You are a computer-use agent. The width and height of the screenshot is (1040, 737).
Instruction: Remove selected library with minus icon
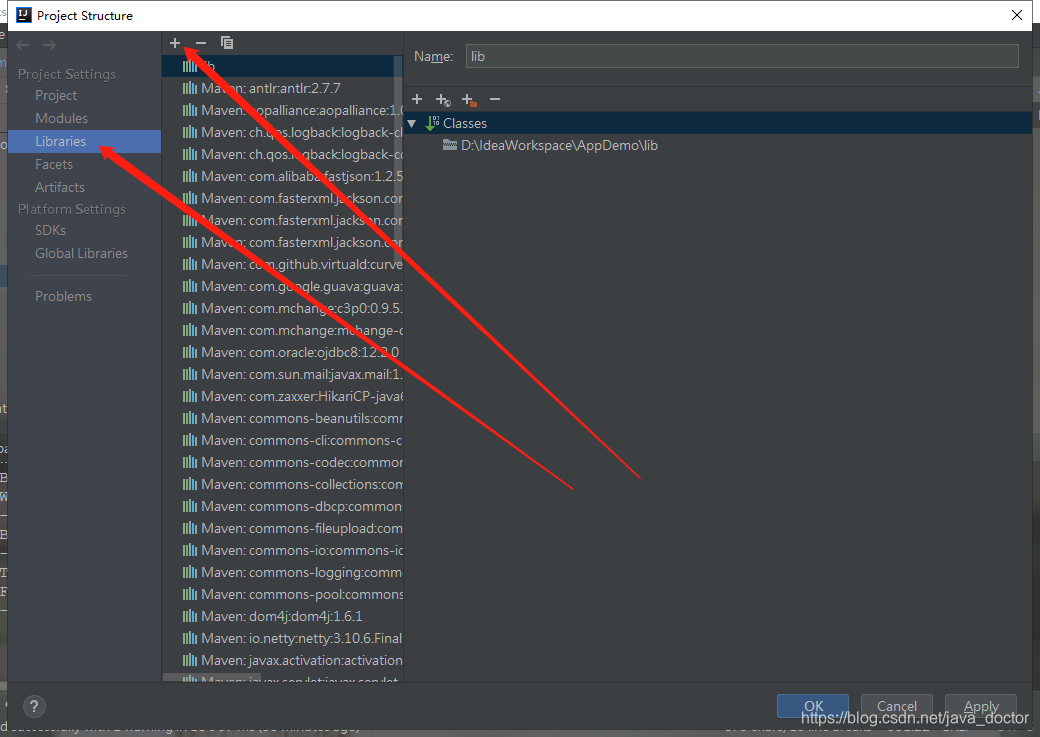tap(201, 43)
